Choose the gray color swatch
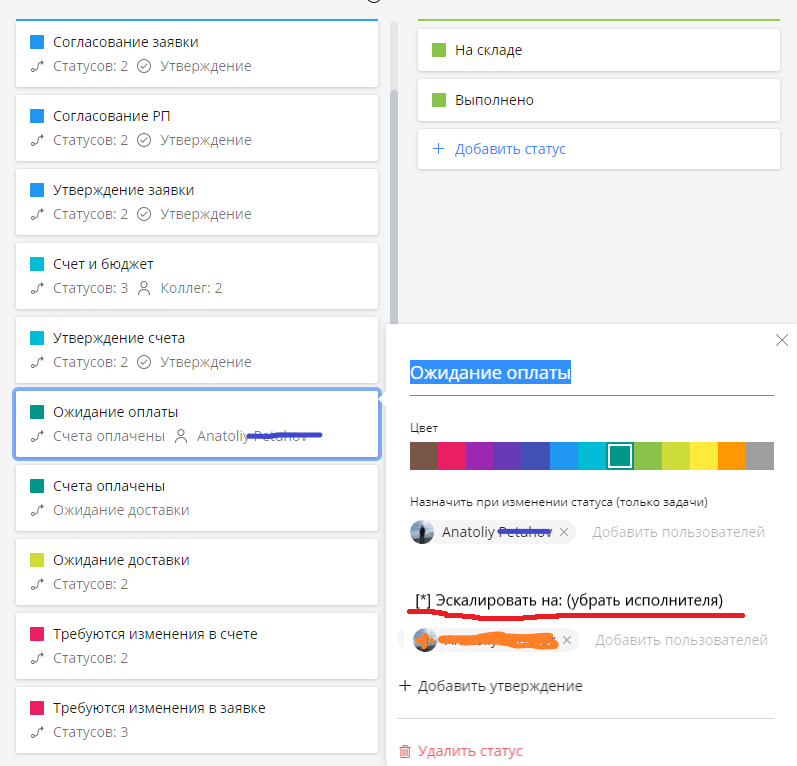Viewport: 797px width, 766px height. (x=760, y=456)
